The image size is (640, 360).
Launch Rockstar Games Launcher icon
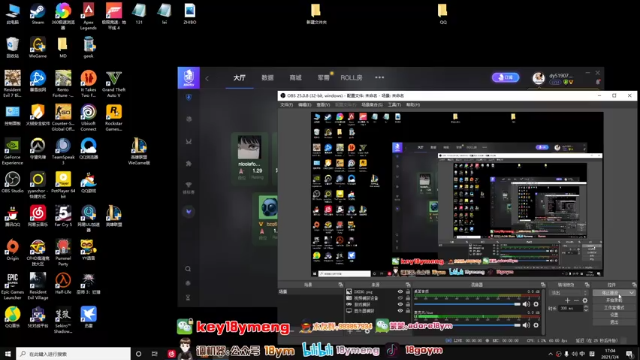tap(113, 118)
